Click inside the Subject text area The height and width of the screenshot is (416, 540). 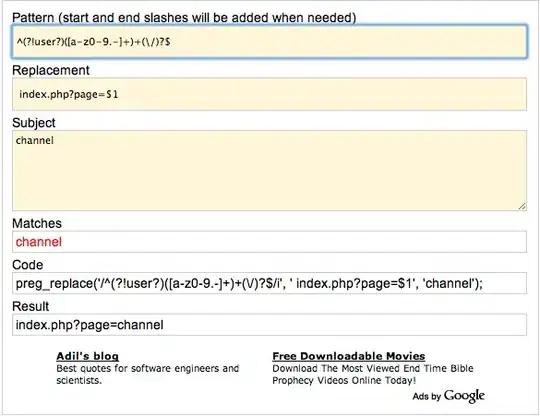[269, 170]
